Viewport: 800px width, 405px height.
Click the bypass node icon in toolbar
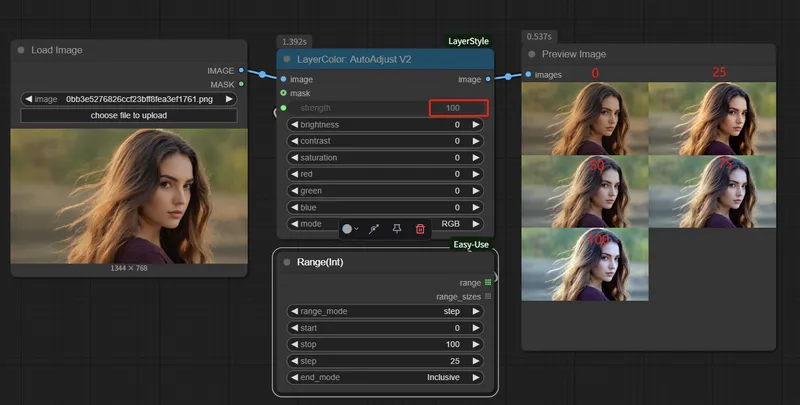(374, 229)
